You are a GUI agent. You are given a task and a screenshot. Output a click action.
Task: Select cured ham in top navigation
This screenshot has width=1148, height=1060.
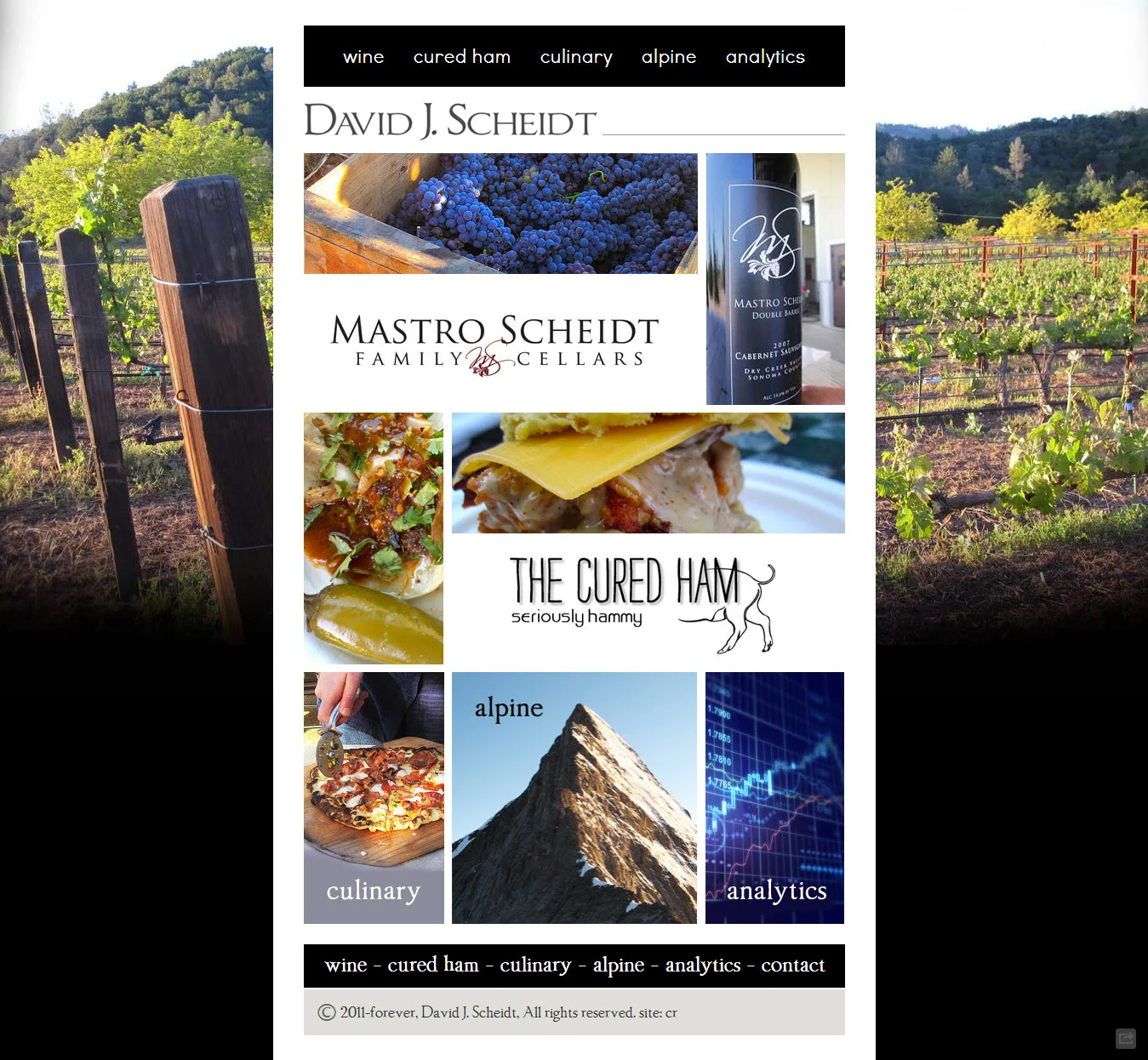[462, 57]
